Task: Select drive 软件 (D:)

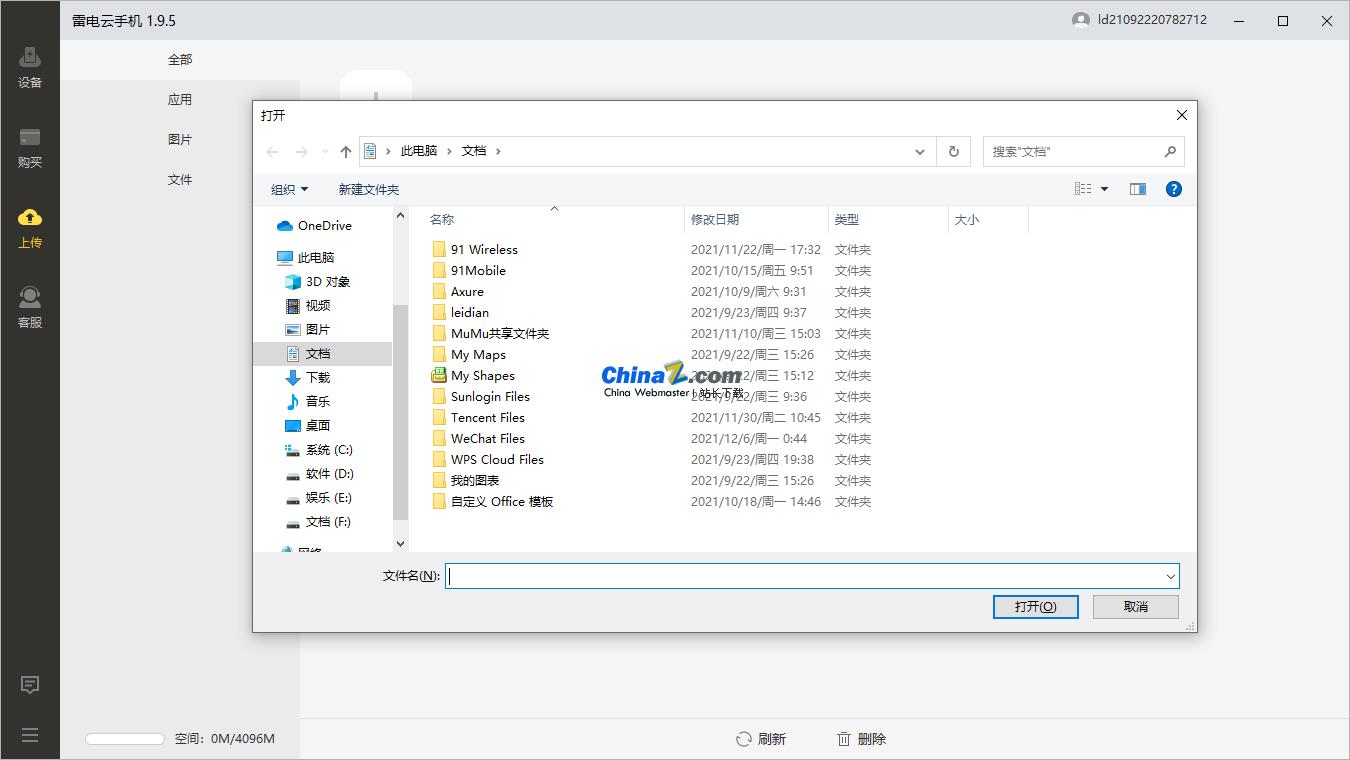Action: [x=319, y=474]
